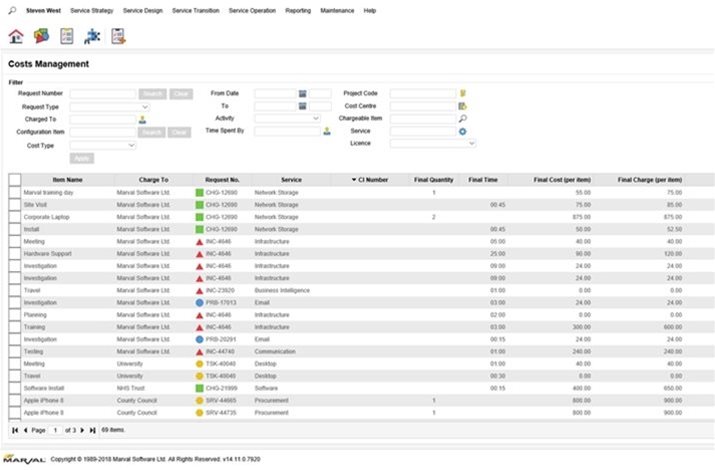The image size is (715, 470).
Task: Click the Item Name column header
Action: coord(67,180)
